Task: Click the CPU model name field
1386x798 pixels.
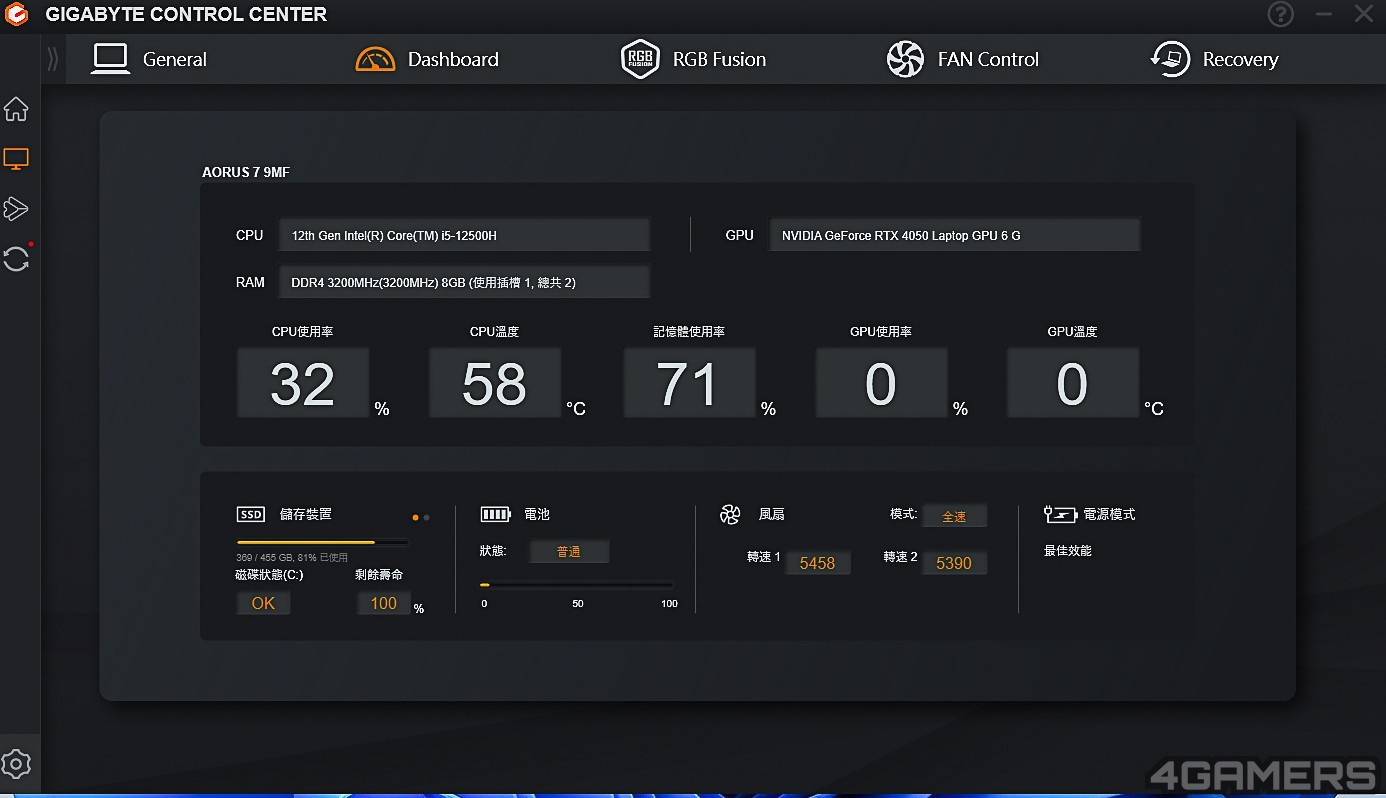Action: point(465,235)
